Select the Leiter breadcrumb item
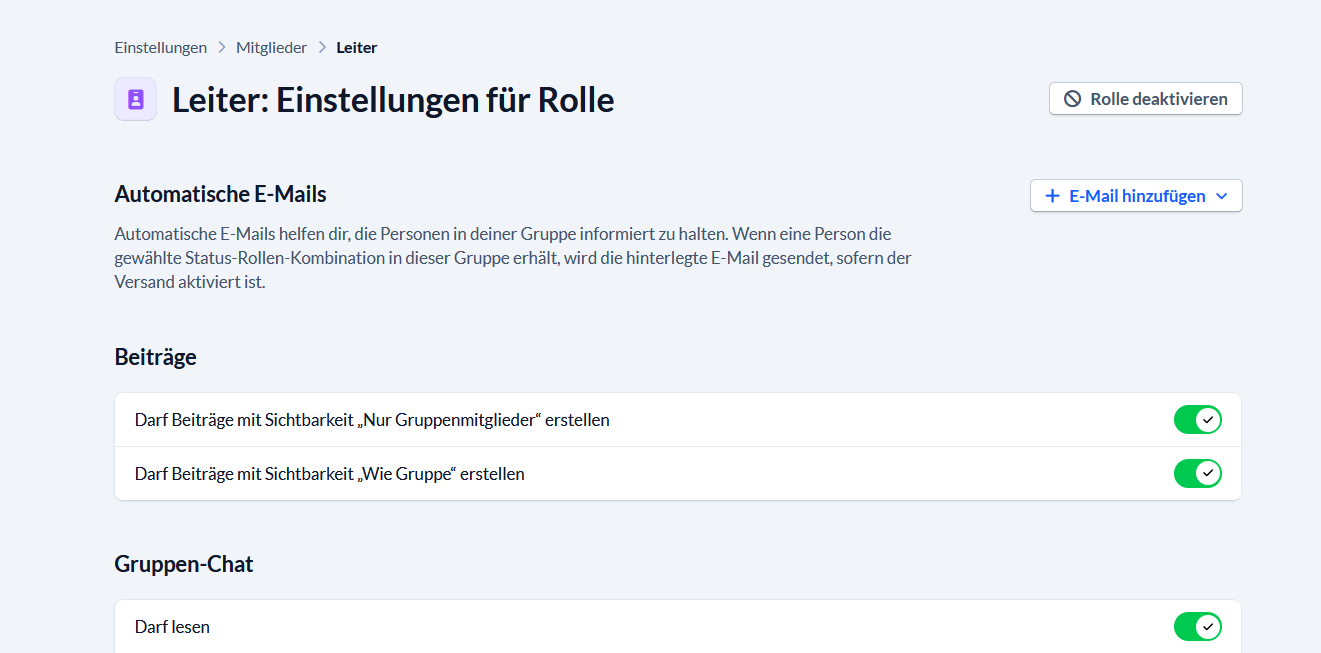The height and width of the screenshot is (653, 1321). pos(357,47)
